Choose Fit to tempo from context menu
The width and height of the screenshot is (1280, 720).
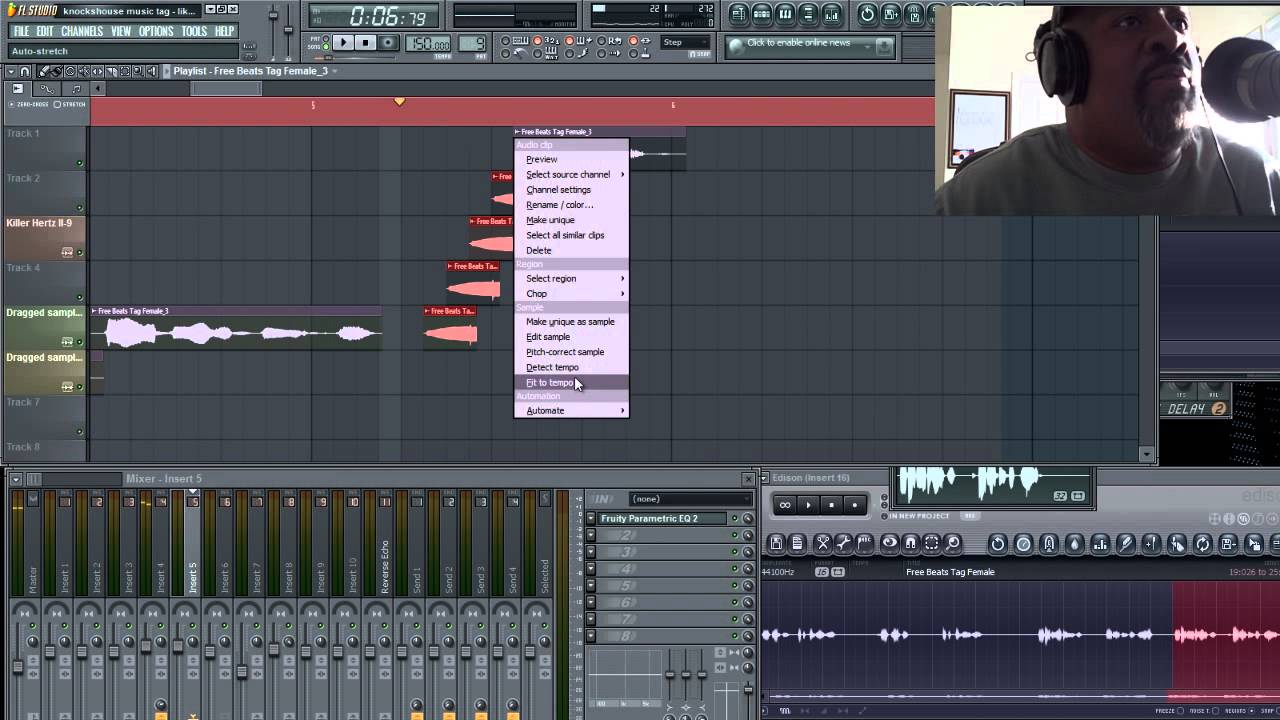(571, 382)
